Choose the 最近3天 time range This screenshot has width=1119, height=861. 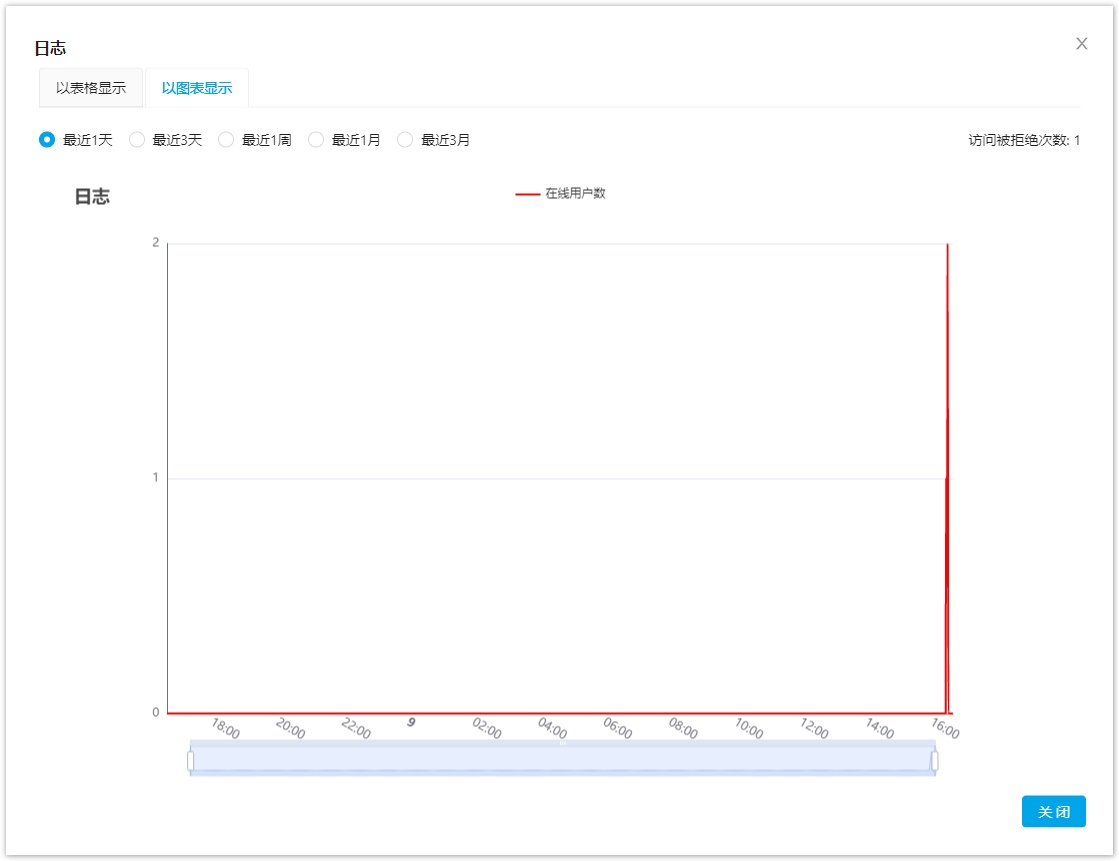[x=137, y=140]
